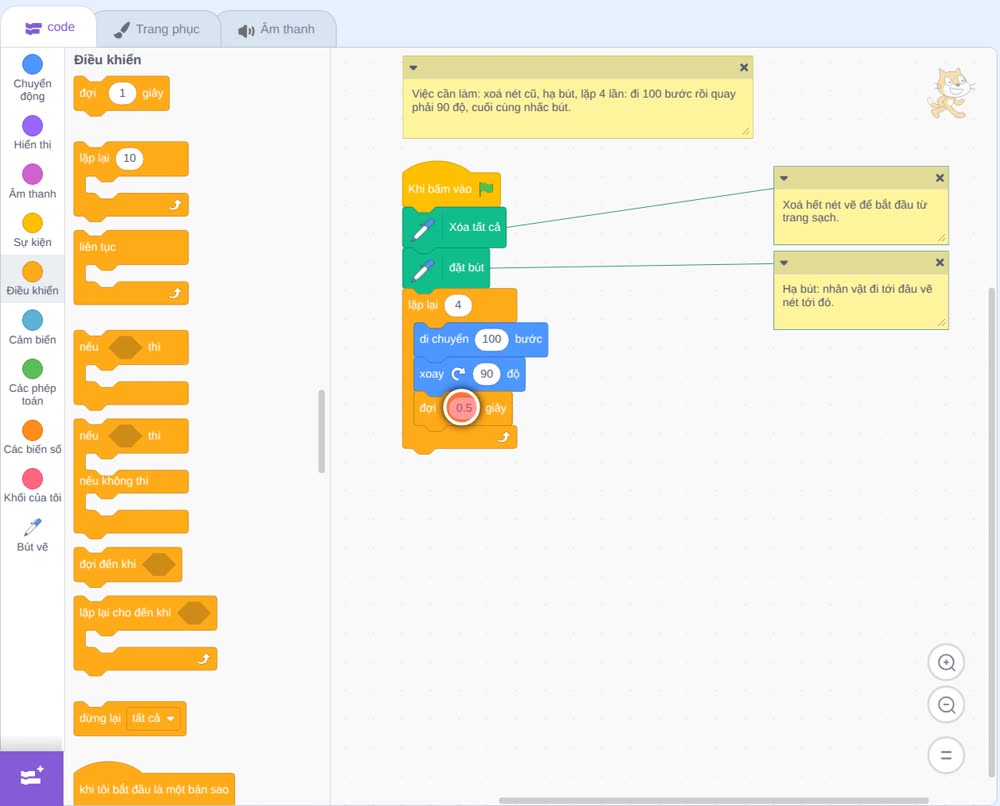Edit the lặp lại 4 repeat count

point(458,305)
